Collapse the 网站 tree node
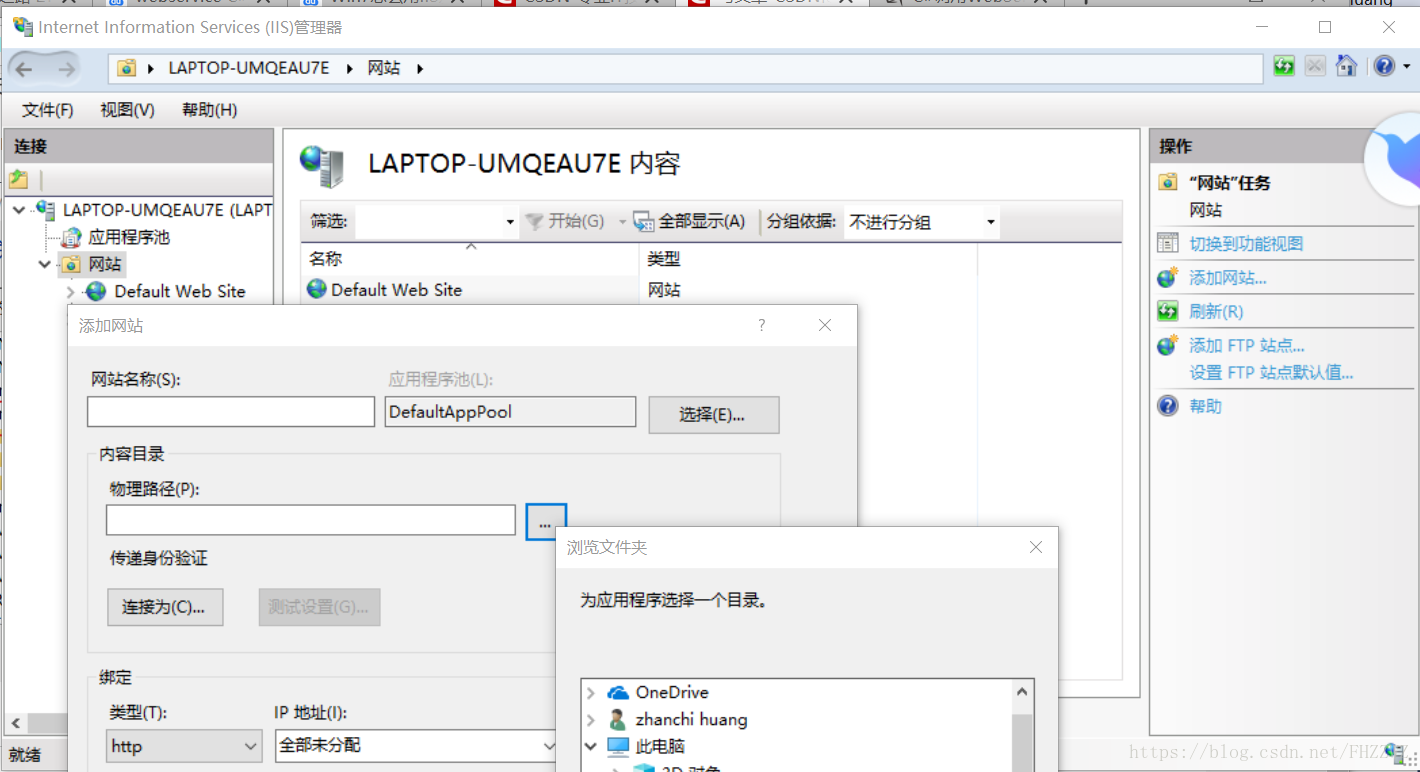 point(45,264)
